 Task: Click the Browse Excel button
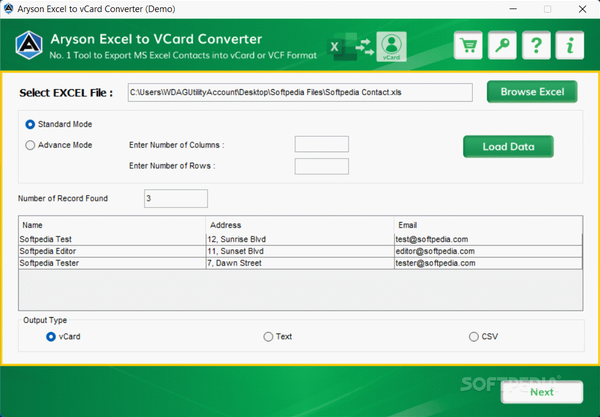532,92
